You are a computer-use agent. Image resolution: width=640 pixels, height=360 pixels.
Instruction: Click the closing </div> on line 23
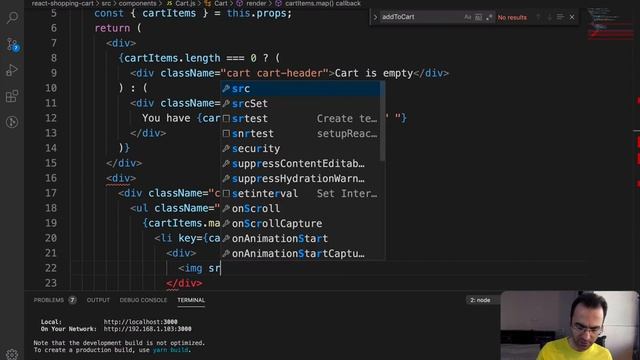tap(184, 283)
